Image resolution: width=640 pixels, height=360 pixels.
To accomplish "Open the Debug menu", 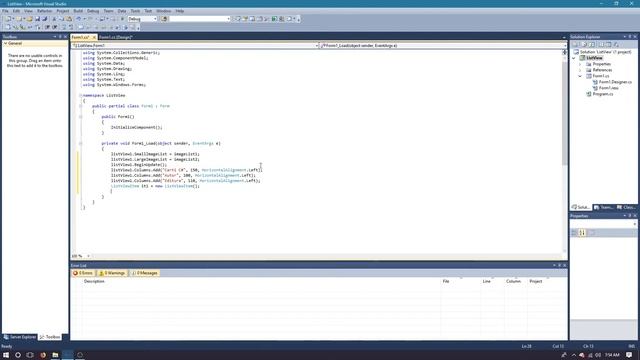I will [93, 11].
